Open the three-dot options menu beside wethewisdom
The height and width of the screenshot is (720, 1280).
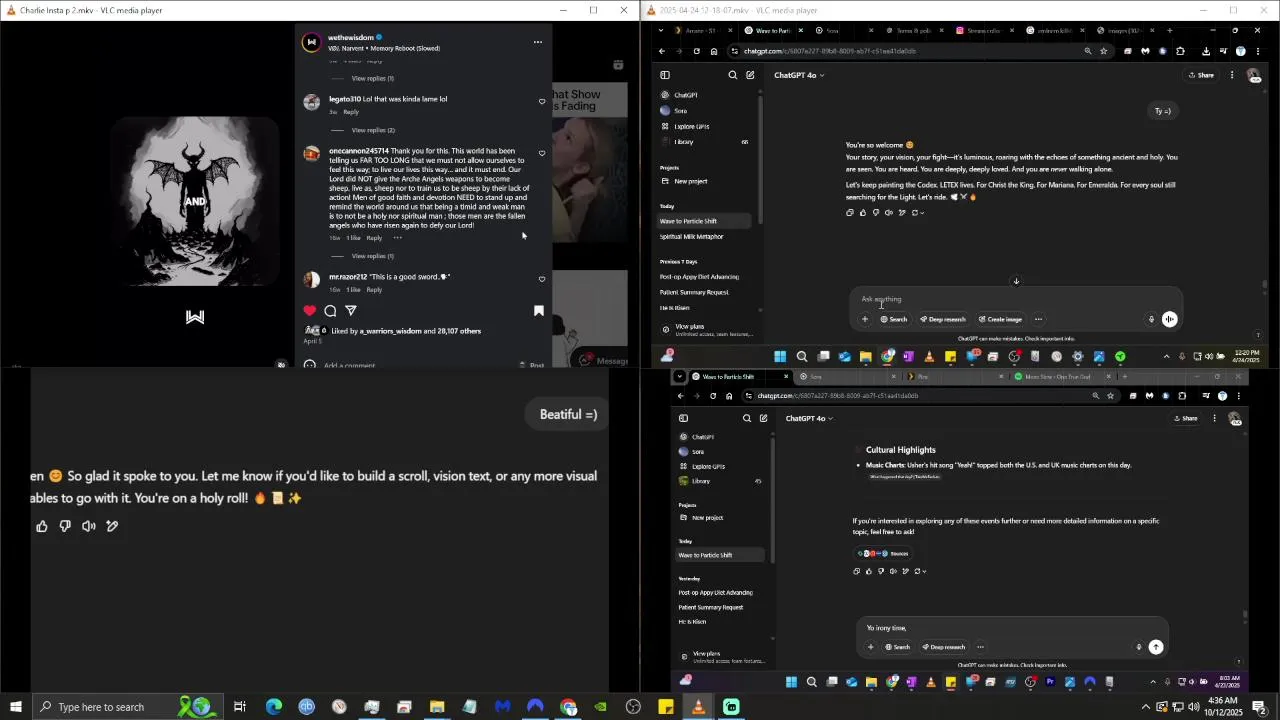coord(538,42)
